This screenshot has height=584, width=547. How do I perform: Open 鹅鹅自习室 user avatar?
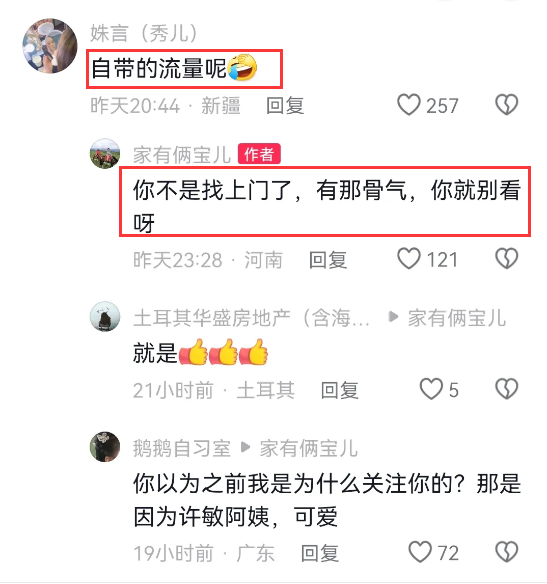(105, 447)
